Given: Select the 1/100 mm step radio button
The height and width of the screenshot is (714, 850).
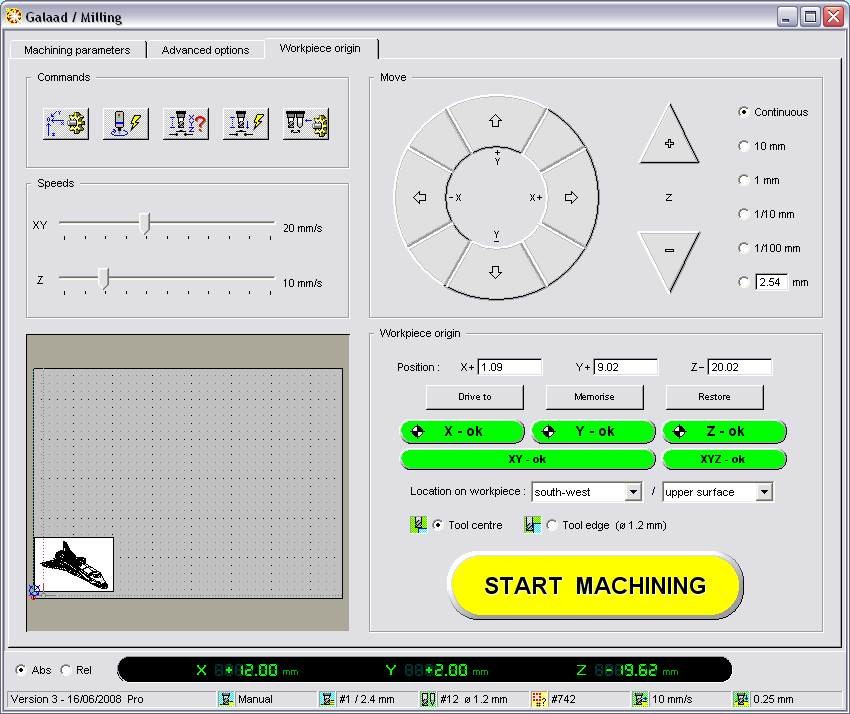Looking at the screenshot, I should click(x=744, y=248).
